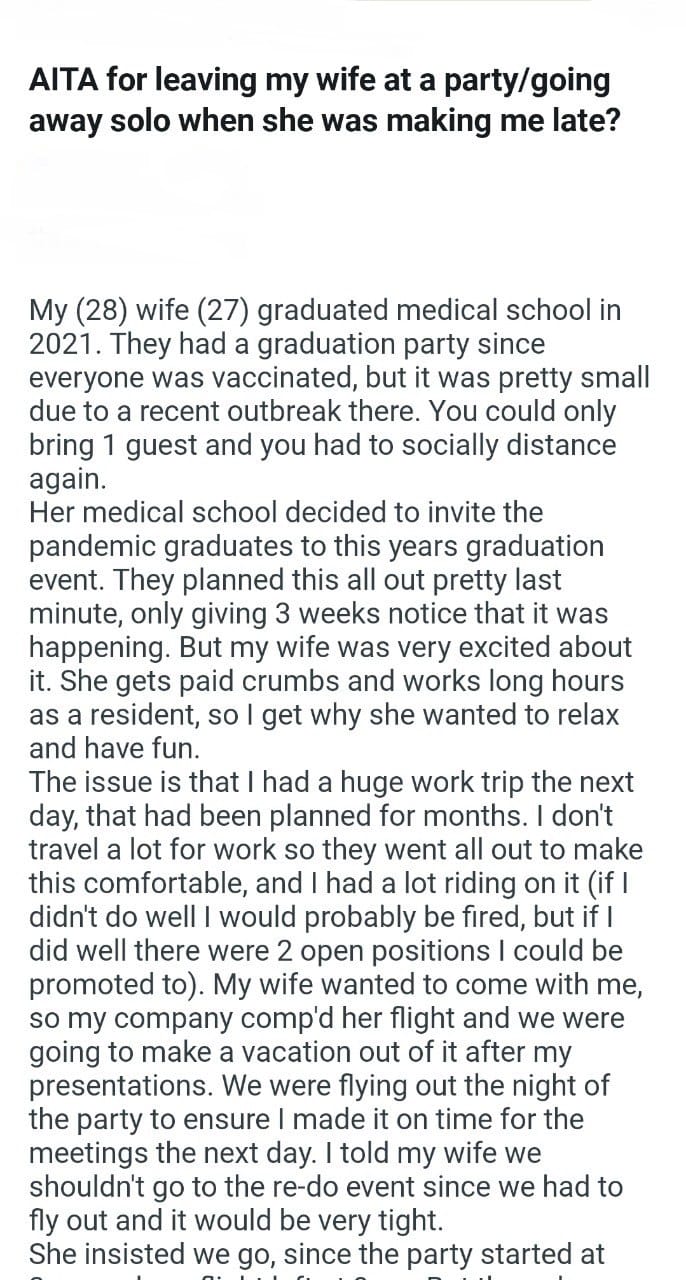686x1280 pixels.
Task: Click the faint bar above the post
Action: (472, 2)
